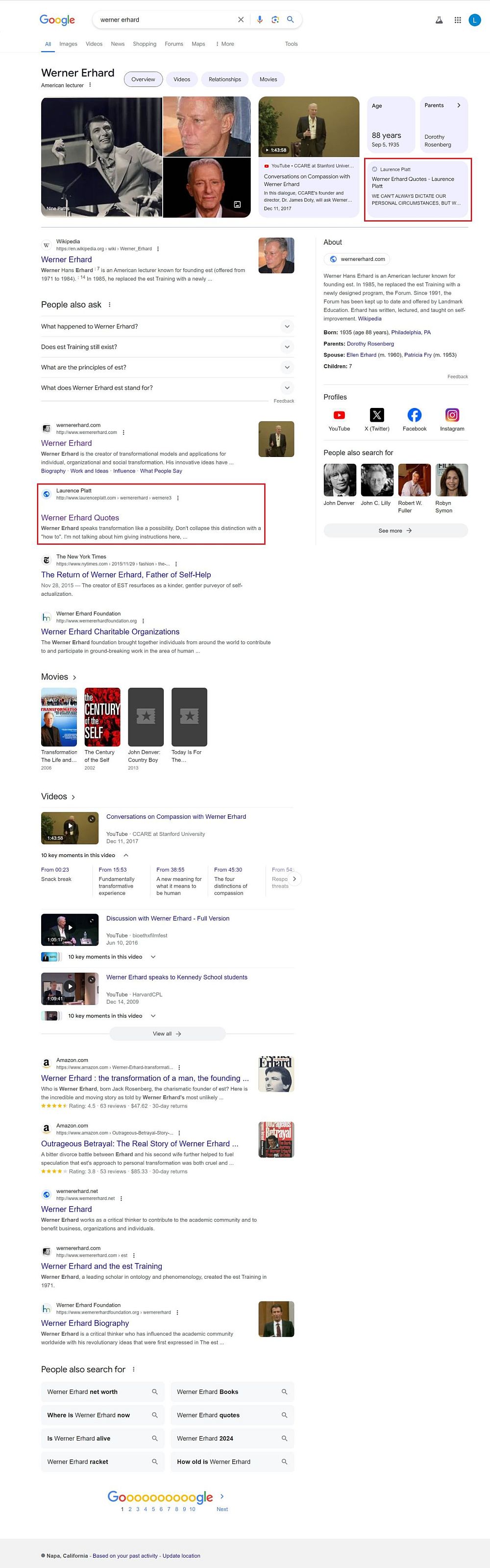
Task: Expand "What happened to Werner Erhard?" question
Action: tap(287, 326)
